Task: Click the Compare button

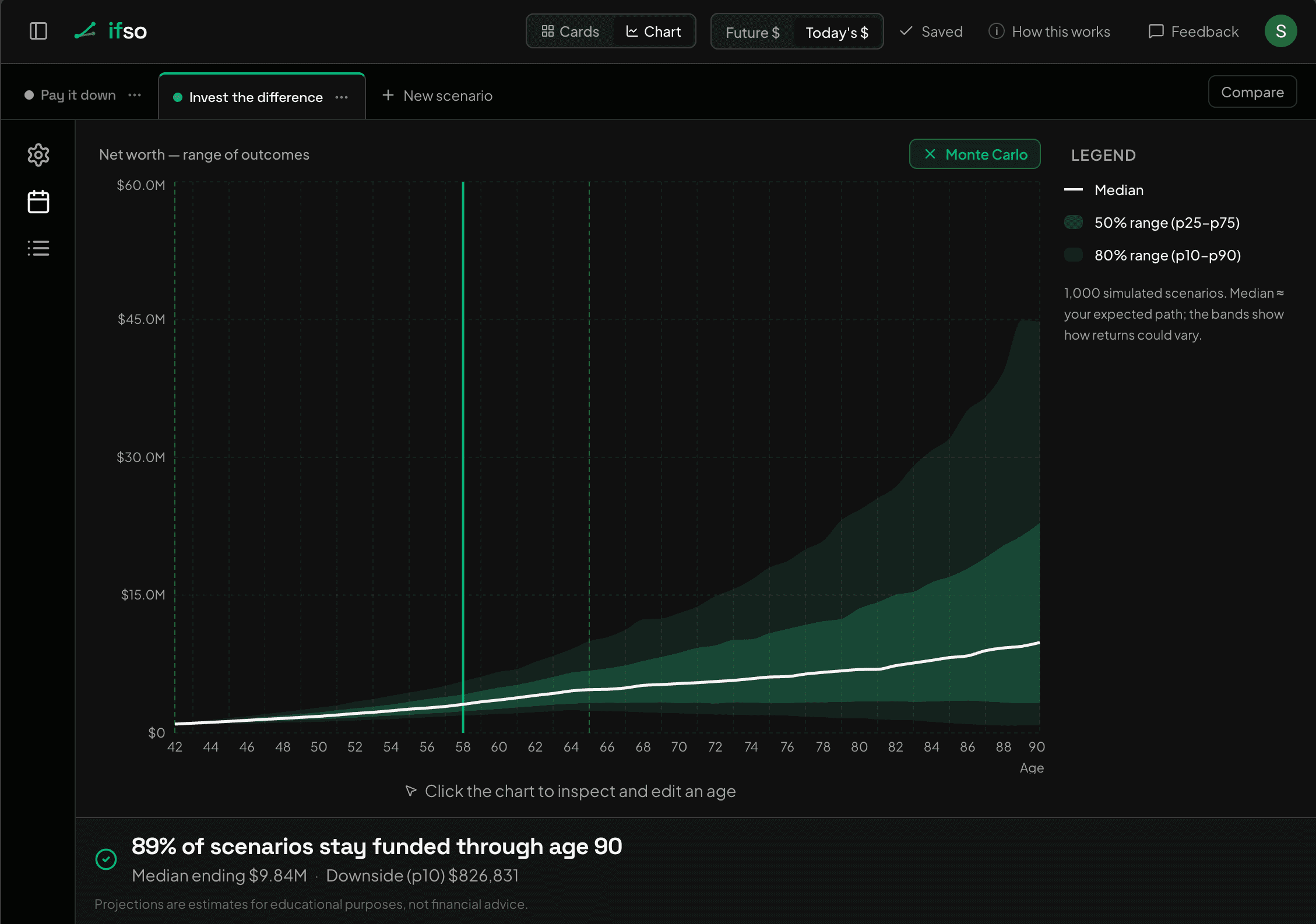Action: (x=1252, y=92)
